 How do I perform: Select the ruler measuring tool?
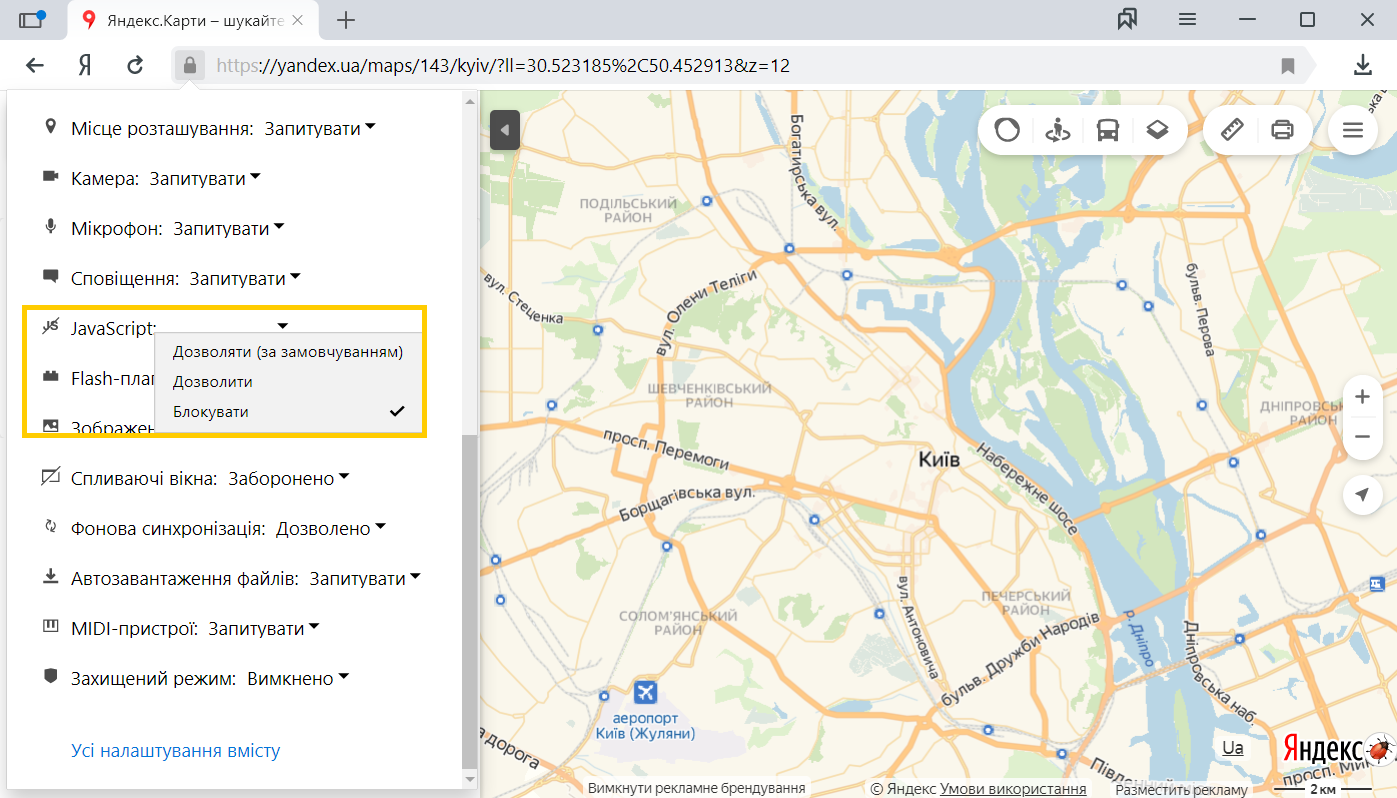(1232, 130)
